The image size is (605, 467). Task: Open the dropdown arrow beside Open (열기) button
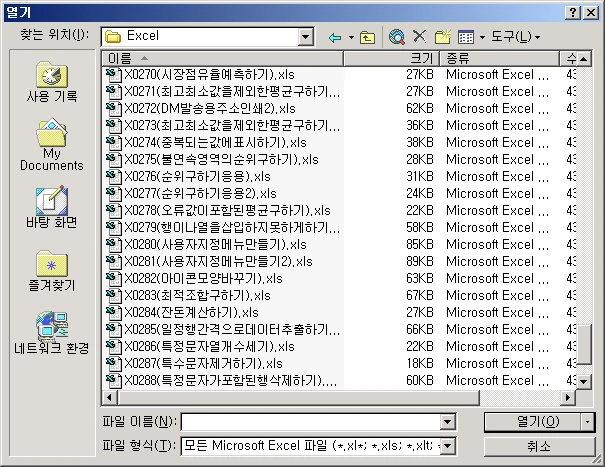click(x=587, y=422)
